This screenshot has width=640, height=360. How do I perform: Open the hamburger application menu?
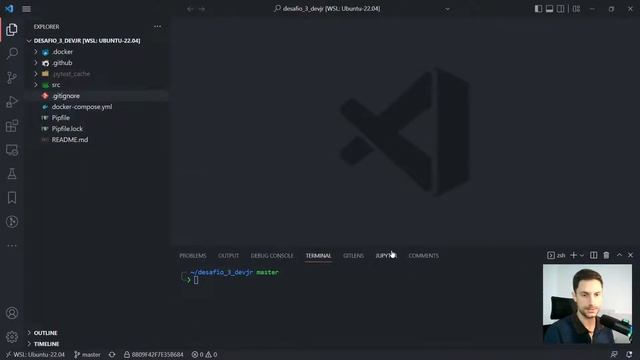pyautogui.click(x=27, y=9)
